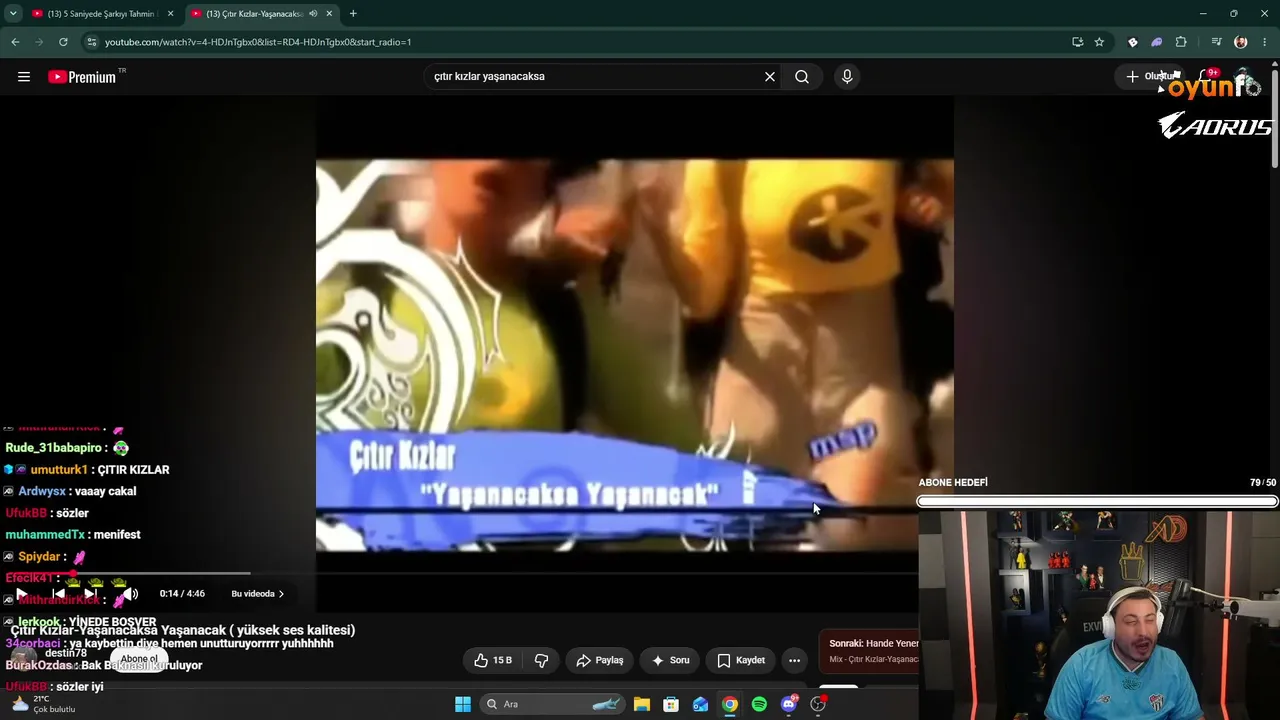Open the install/cast icon in address bar

pos(1077,42)
